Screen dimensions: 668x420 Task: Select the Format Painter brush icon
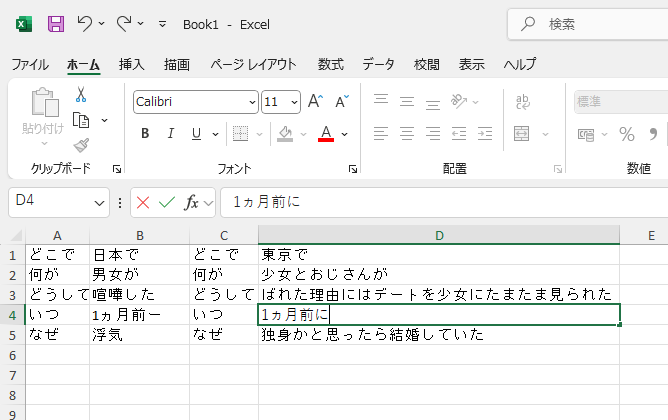tap(81, 145)
